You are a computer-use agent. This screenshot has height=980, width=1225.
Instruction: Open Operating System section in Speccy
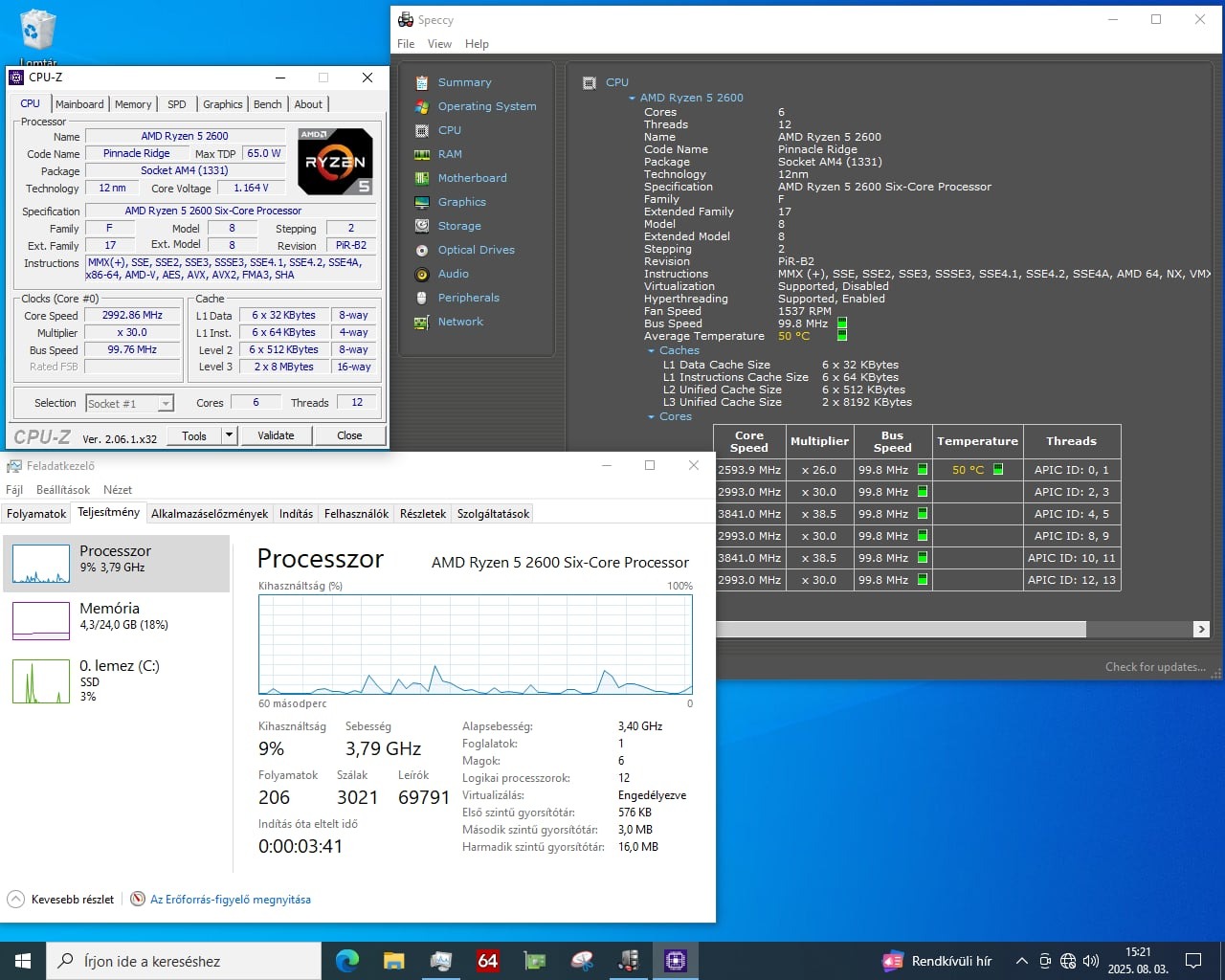pyautogui.click(x=486, y=106)
